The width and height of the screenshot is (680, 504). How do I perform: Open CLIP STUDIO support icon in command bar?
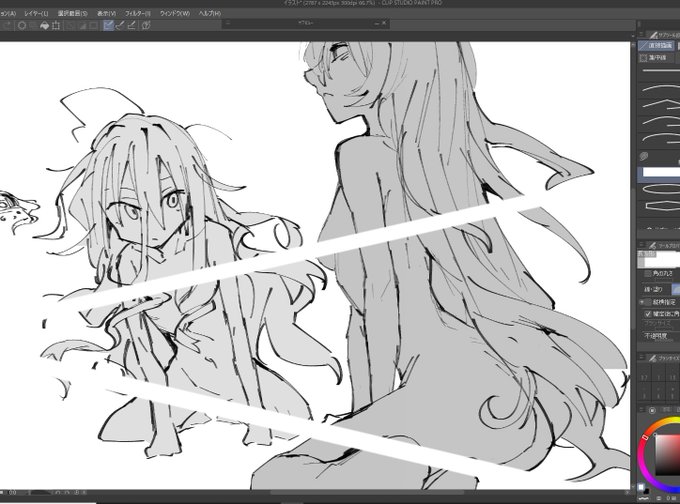pyautogui.click(x=146, y=26)
